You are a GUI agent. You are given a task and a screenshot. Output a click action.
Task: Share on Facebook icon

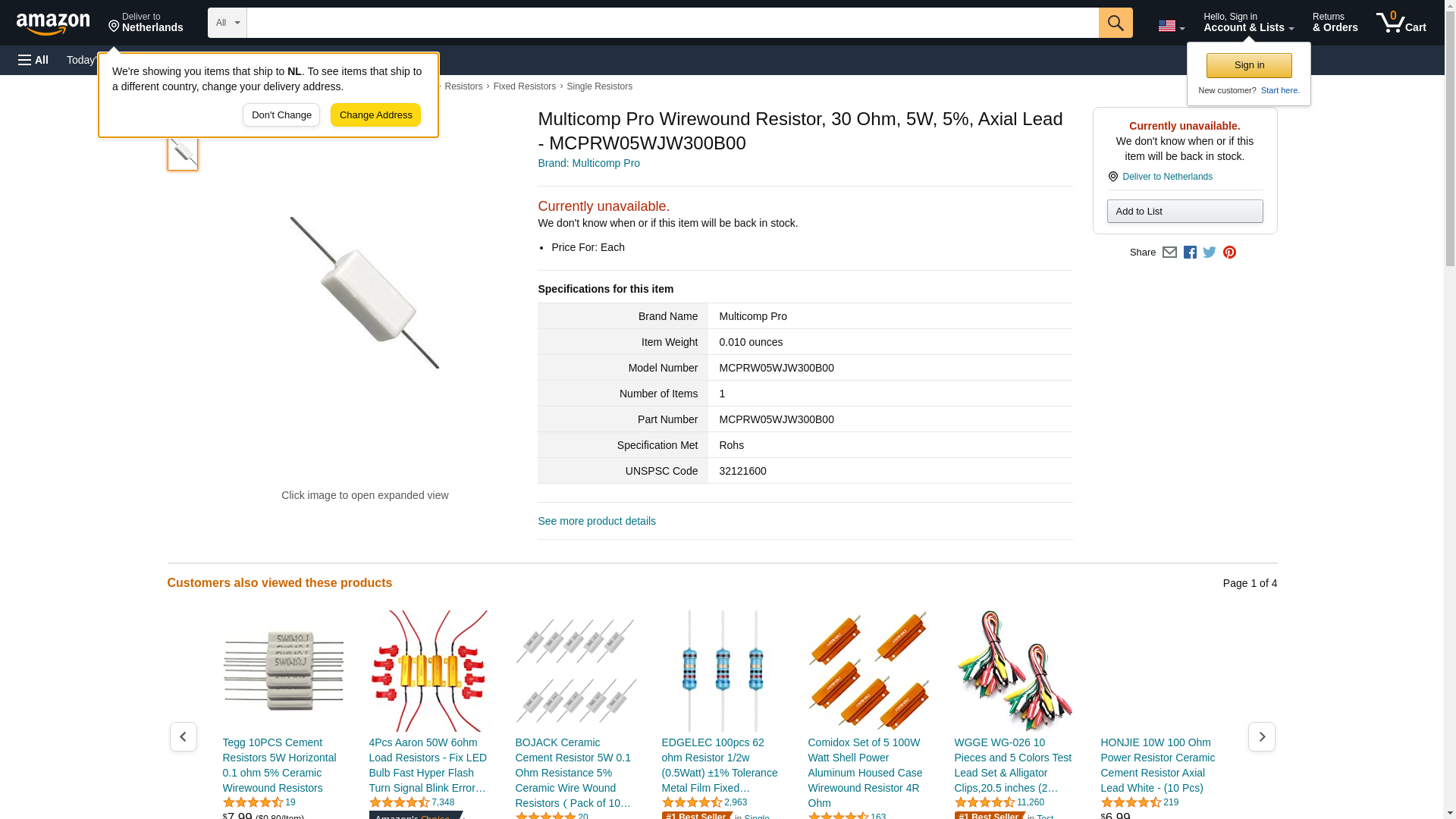tap(1190, 253)
